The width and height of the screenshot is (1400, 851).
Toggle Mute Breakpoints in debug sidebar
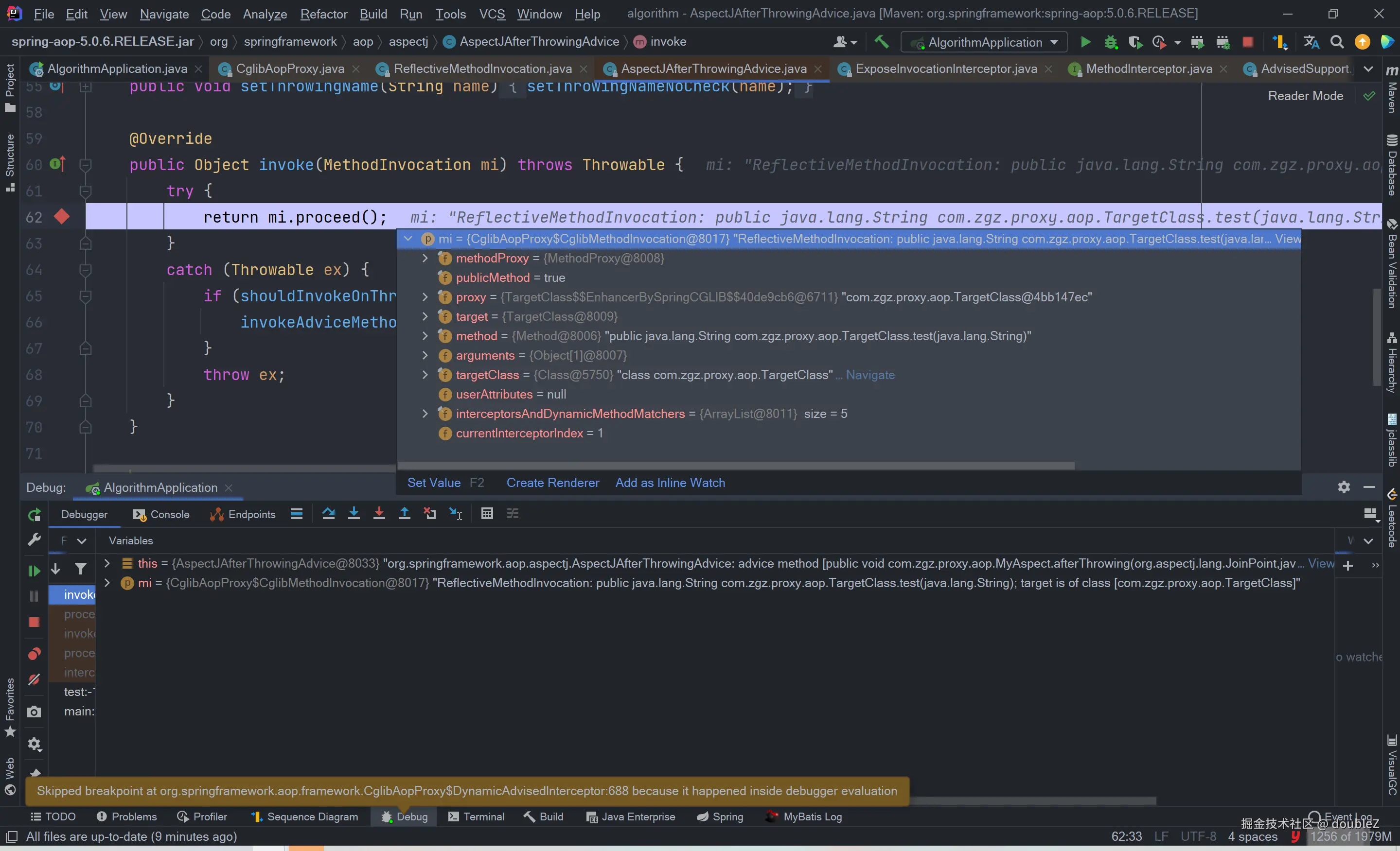[x=34, y=679]
